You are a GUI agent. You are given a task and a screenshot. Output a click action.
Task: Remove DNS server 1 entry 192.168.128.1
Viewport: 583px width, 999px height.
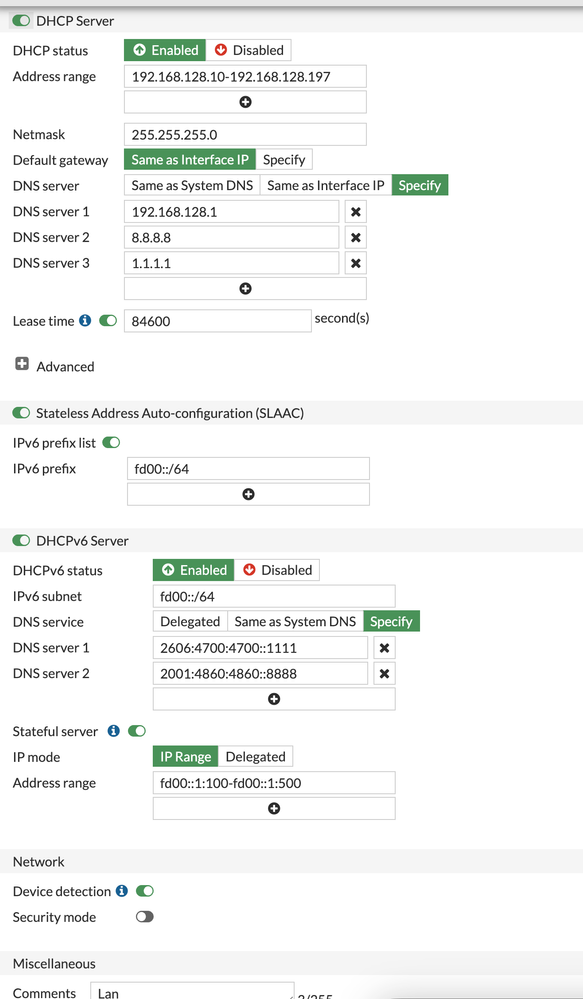tap(356, 211)
